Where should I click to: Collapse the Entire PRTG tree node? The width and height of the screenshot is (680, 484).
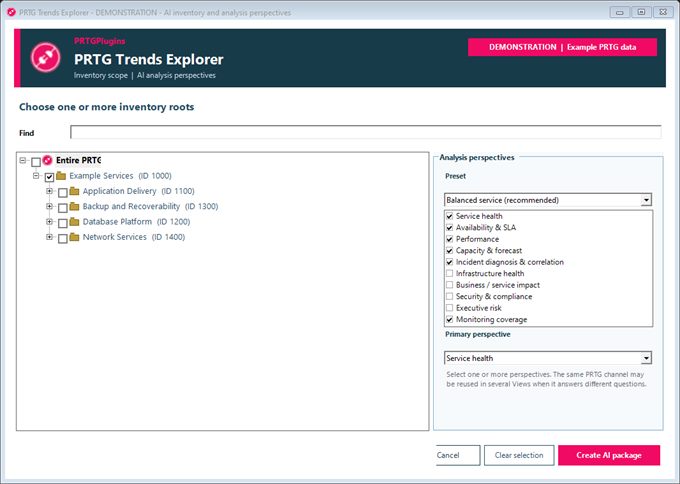coord(23,160)
